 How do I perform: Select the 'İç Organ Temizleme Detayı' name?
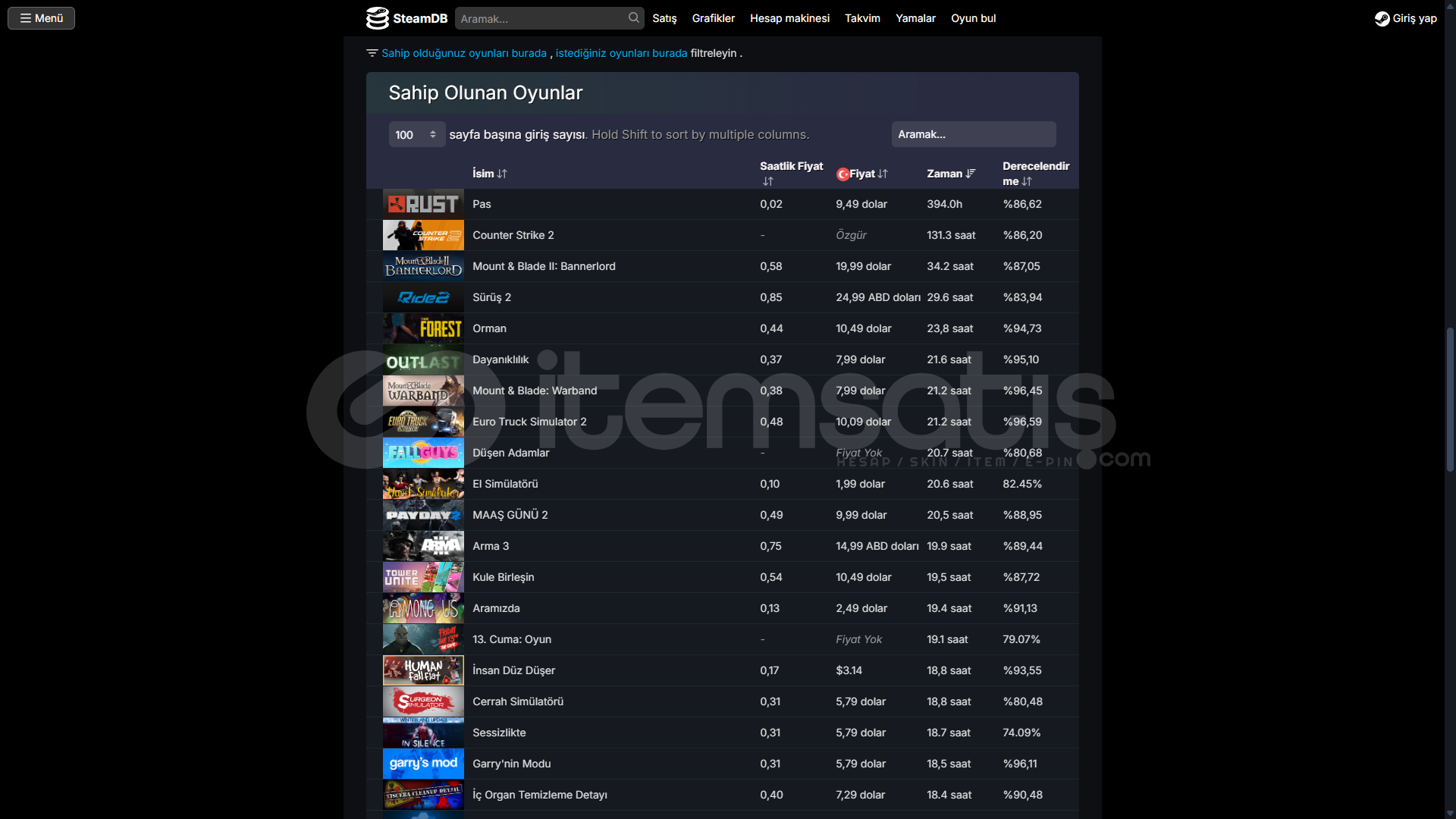(x=539, y=795)
